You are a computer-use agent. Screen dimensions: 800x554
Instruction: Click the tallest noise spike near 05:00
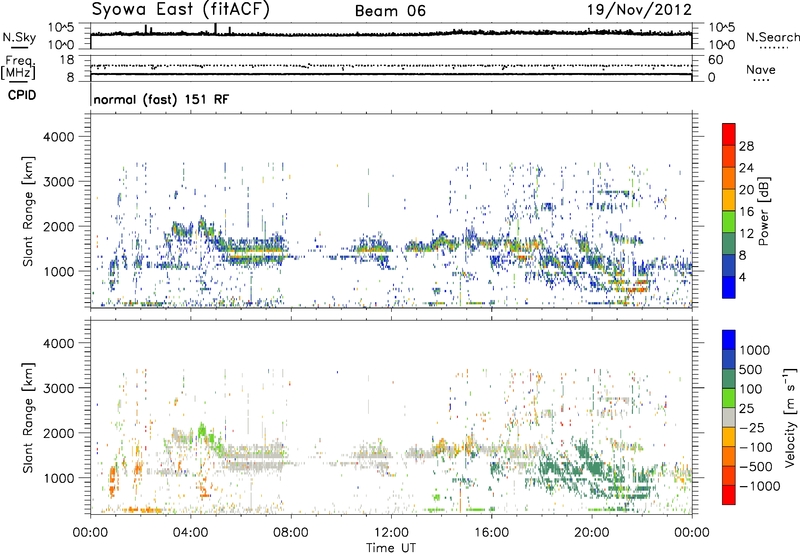point(215,29)
